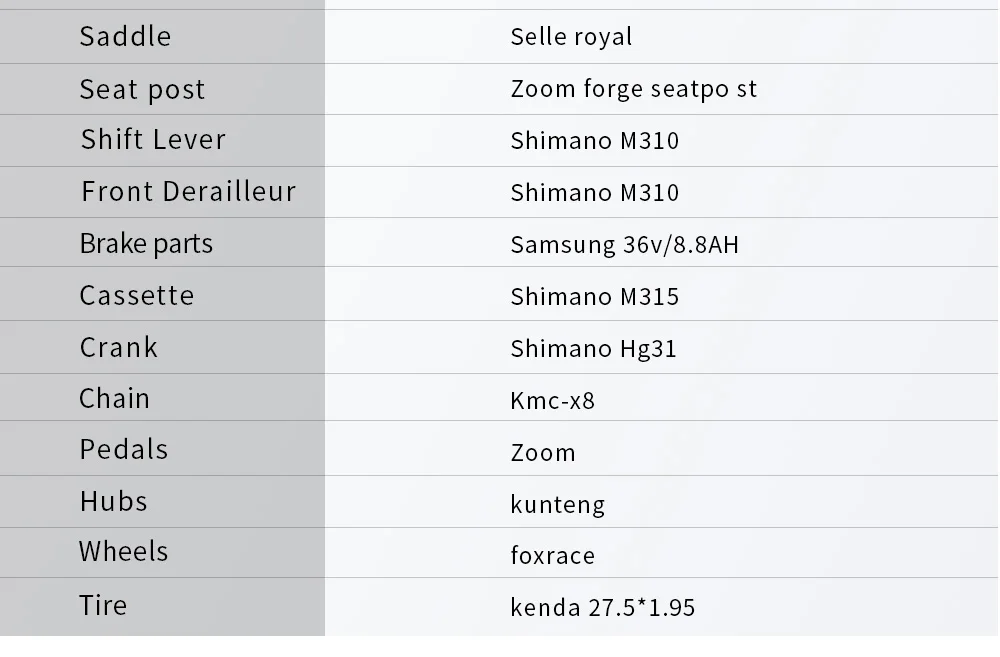The image size is (1000, 657).
Task: Select the Kmc-x8 value
Action: pyautogui.click(x=552, y=401)
